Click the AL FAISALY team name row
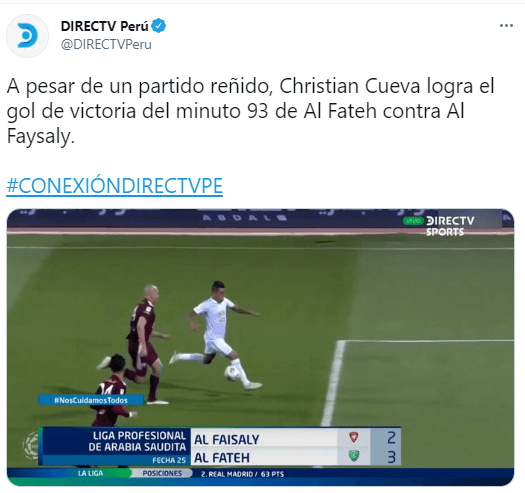 click(281, 438)
